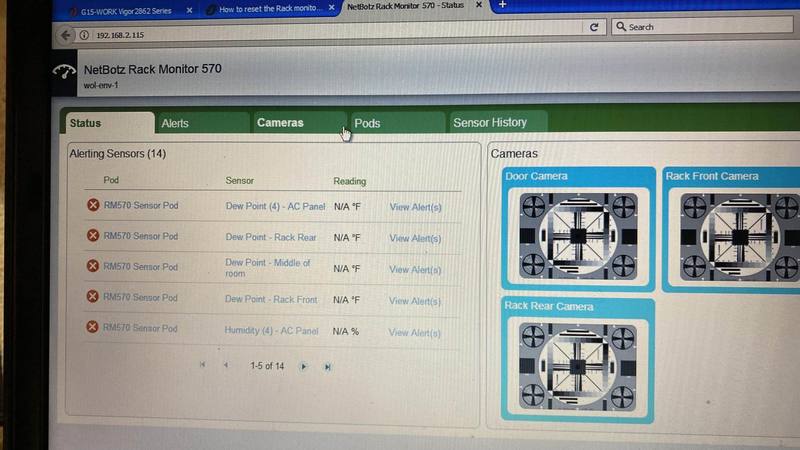
Task: Go to previous page of alerting sensors
Action: point(226,365)
